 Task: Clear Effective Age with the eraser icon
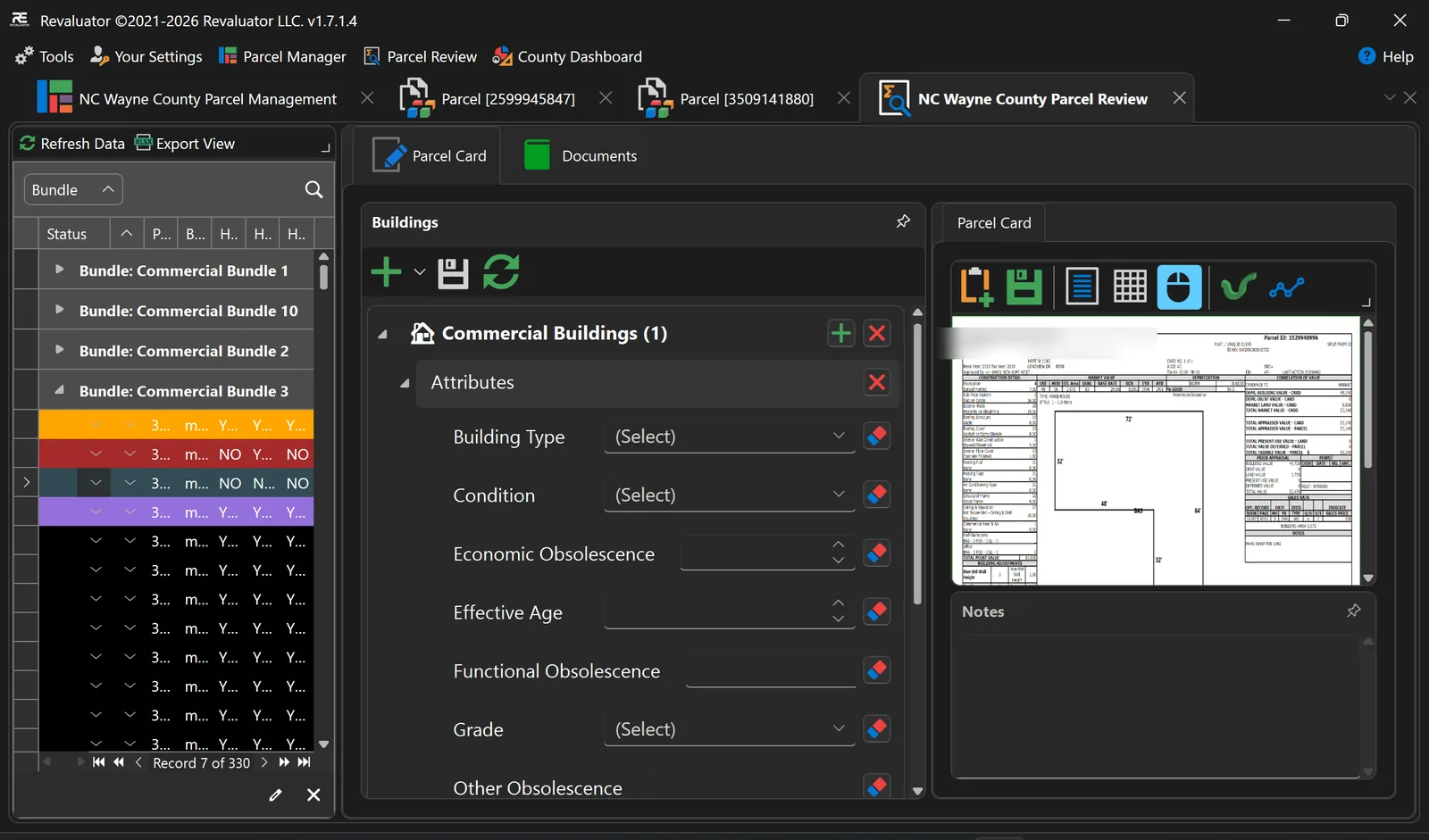877,612
